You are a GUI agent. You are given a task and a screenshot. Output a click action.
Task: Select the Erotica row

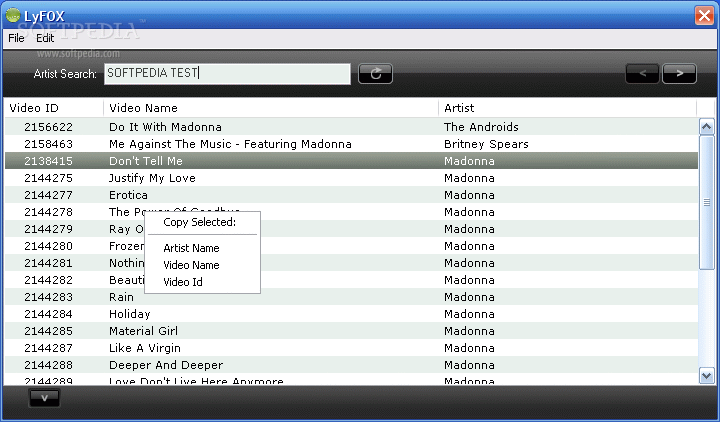click(x=351, y=195)
